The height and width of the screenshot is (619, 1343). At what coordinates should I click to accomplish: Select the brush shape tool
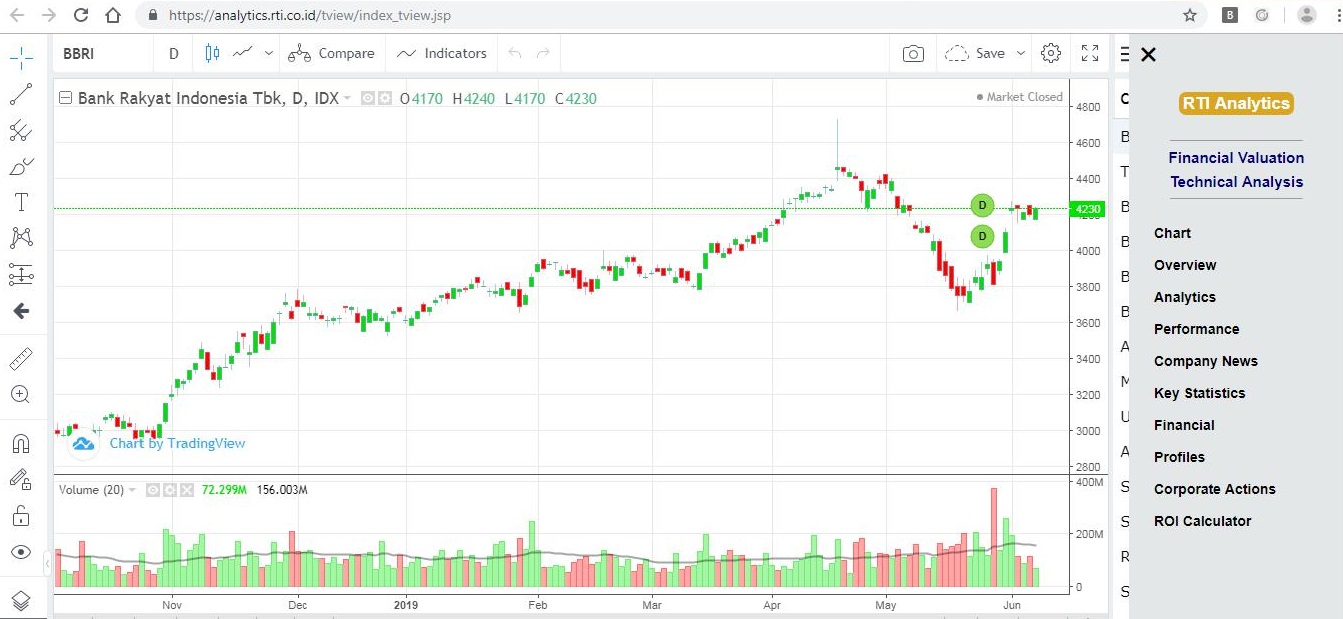tap(21, 166)
